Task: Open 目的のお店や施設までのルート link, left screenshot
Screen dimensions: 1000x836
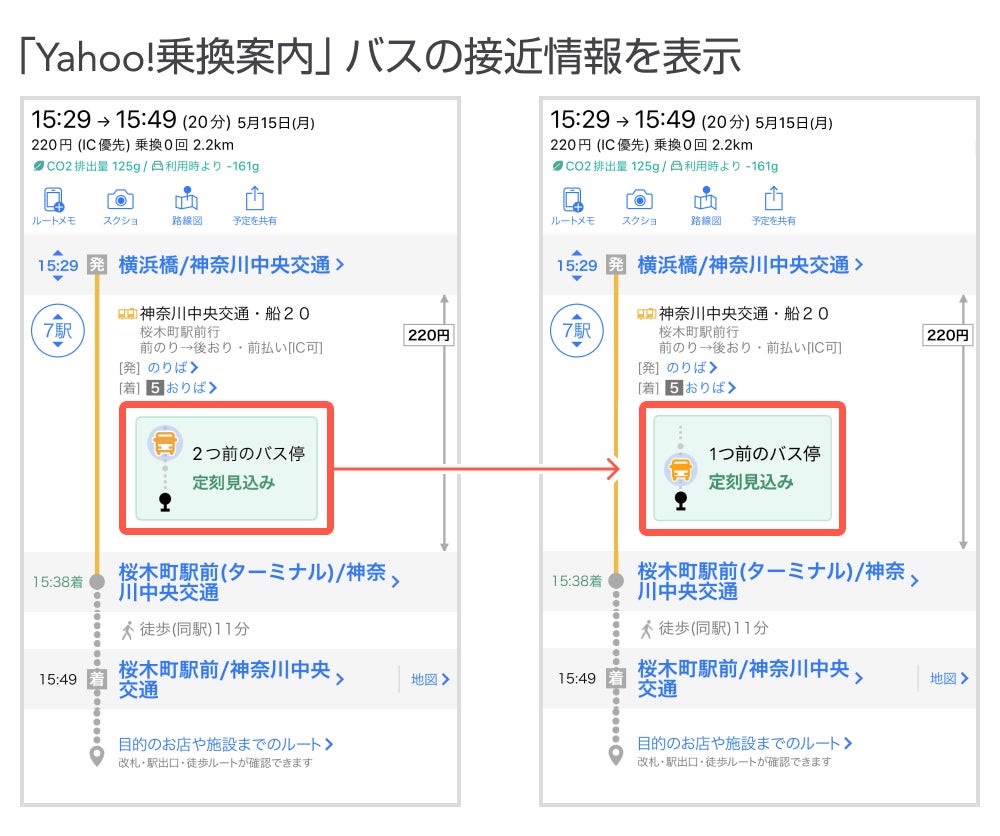Action: coord(226,744)
